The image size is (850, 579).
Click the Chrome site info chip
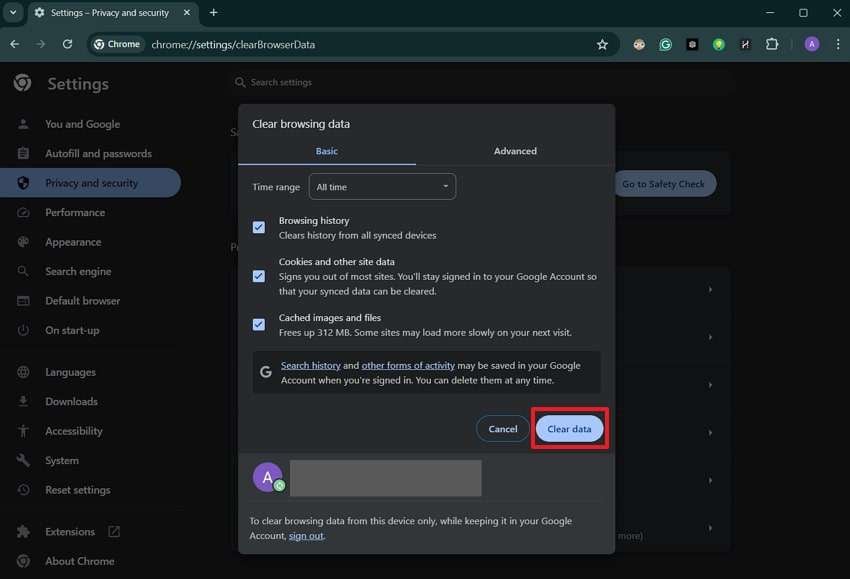click(117, 44)
